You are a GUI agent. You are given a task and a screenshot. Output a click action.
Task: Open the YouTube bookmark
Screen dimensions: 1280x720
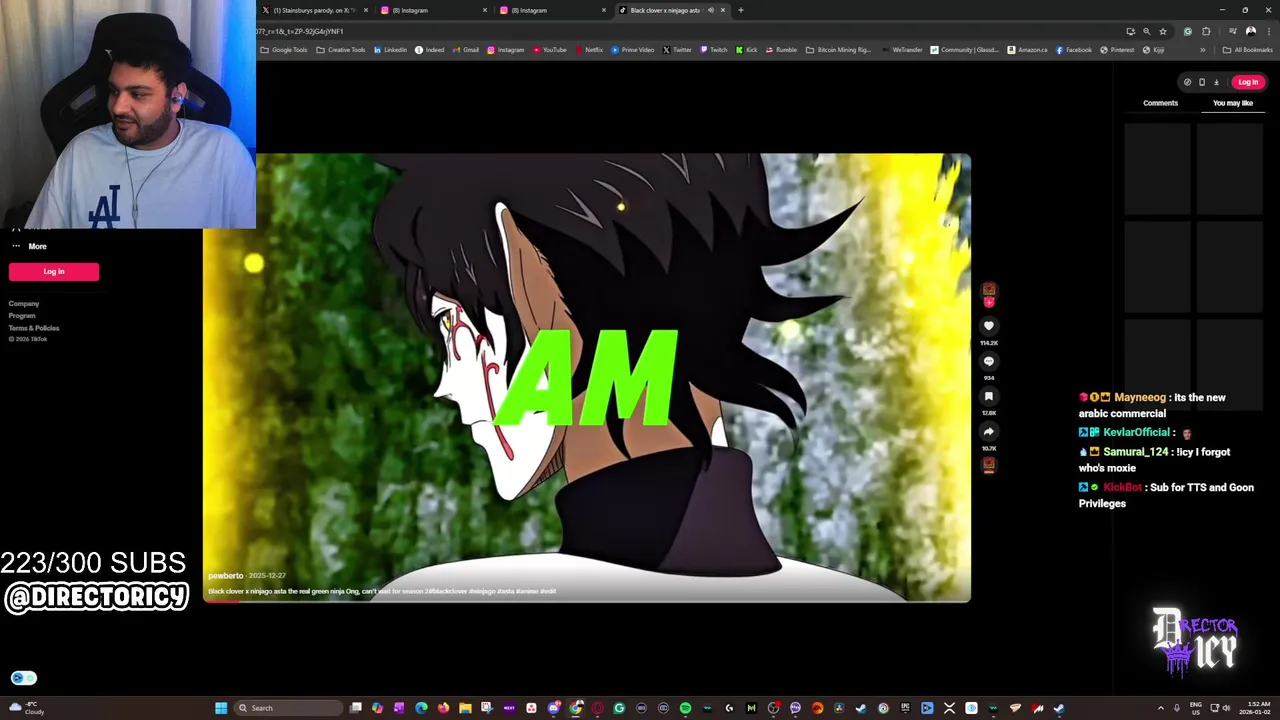point(550,50)
